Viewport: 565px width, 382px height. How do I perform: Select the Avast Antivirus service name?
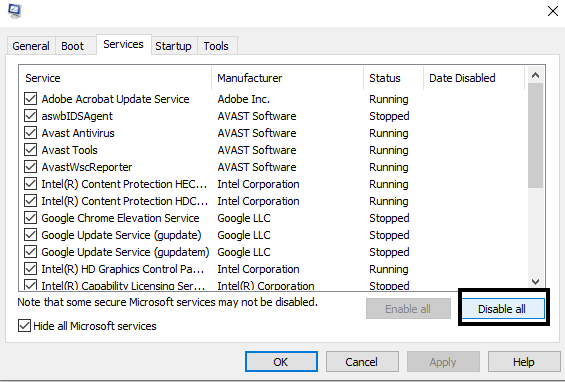point(78,133)
